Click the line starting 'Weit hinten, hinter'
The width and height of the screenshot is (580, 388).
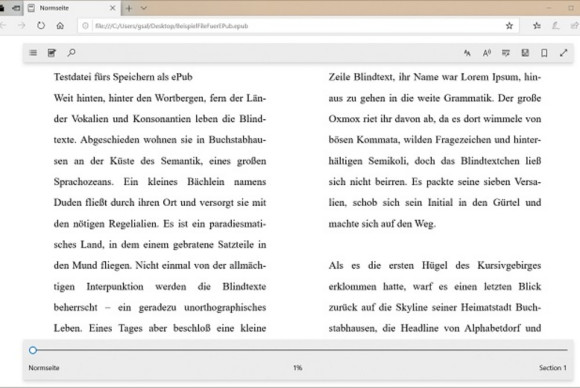click(x=160, y=98)
